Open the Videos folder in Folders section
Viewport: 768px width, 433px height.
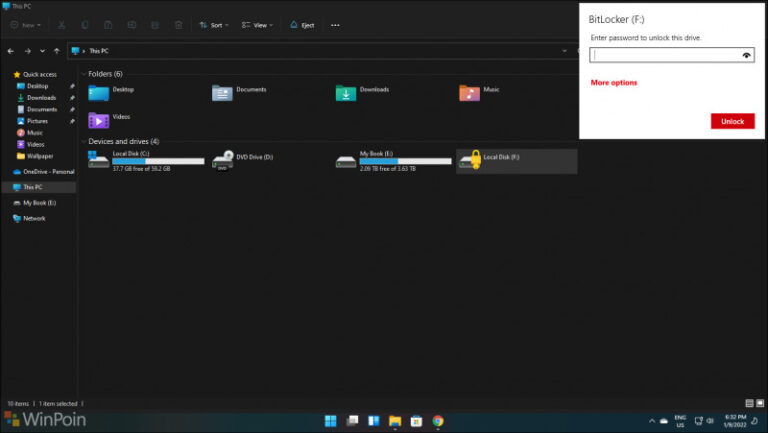tap(98, 120)
